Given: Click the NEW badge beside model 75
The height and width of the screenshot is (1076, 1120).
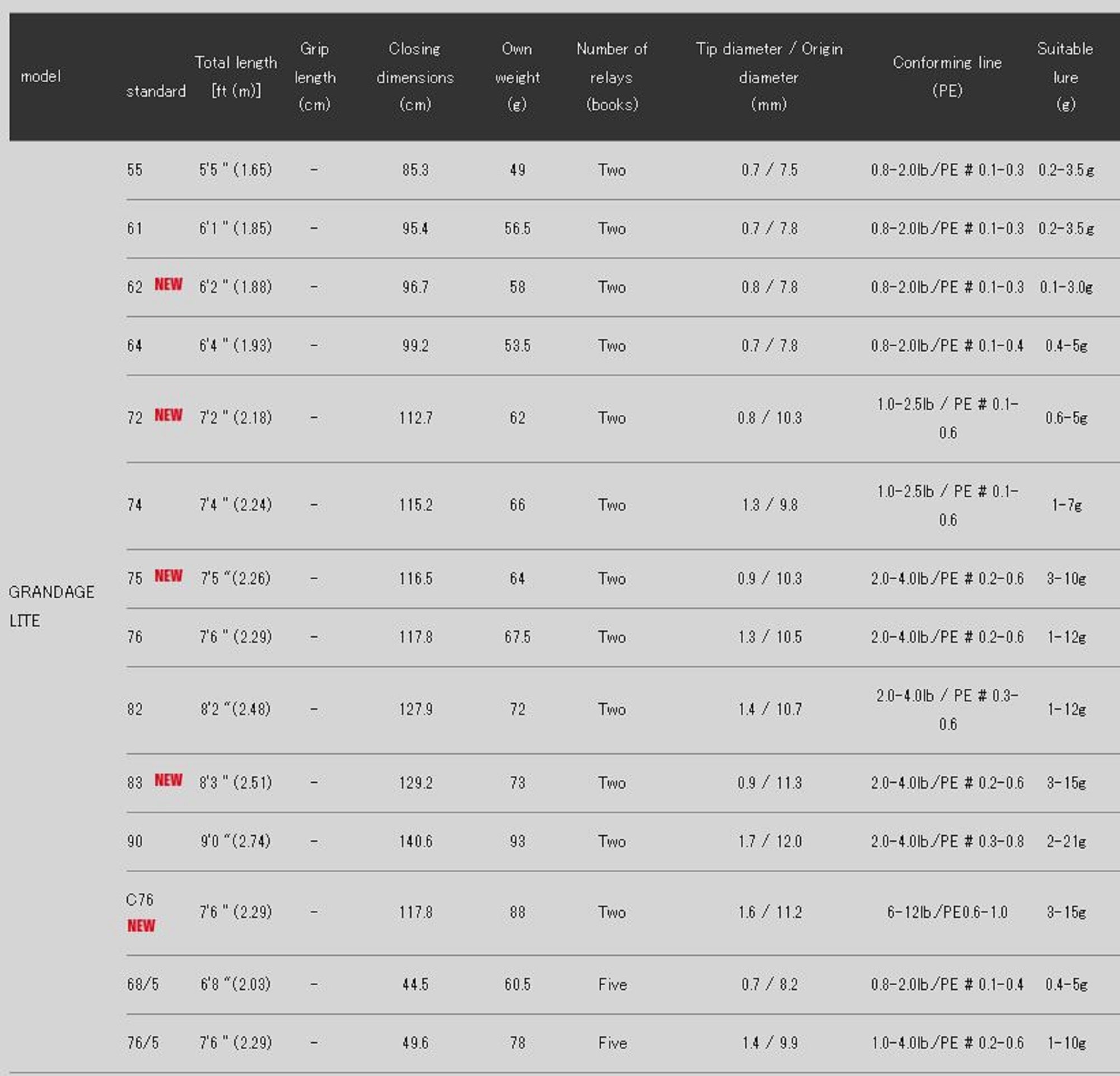Looking at the screenshot, I should tap(168, 576).
